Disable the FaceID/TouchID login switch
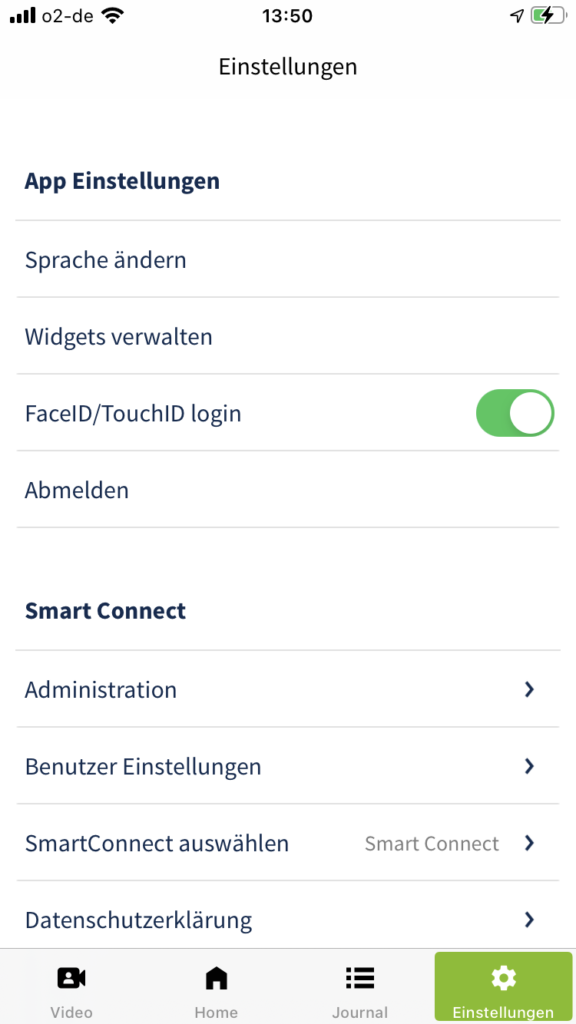 point(515,413)
